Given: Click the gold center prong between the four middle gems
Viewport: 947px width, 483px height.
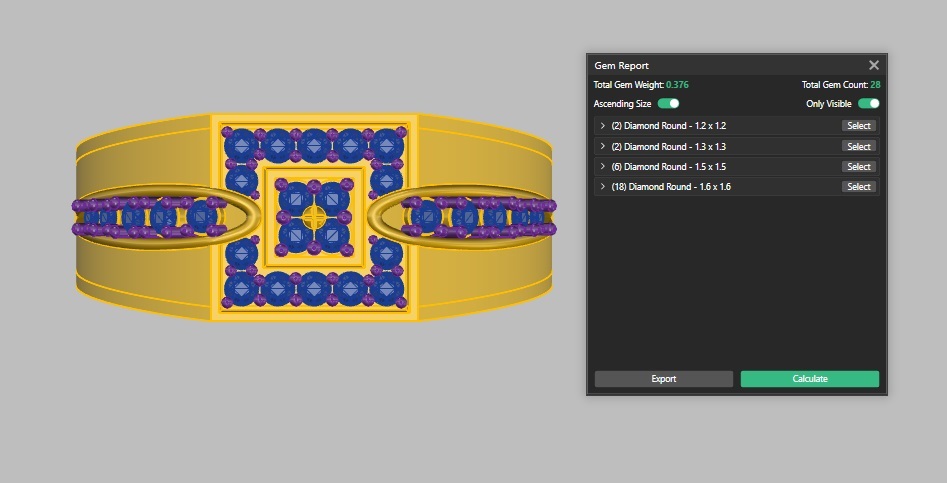Looking at the screenshot, I should (314, 217).
